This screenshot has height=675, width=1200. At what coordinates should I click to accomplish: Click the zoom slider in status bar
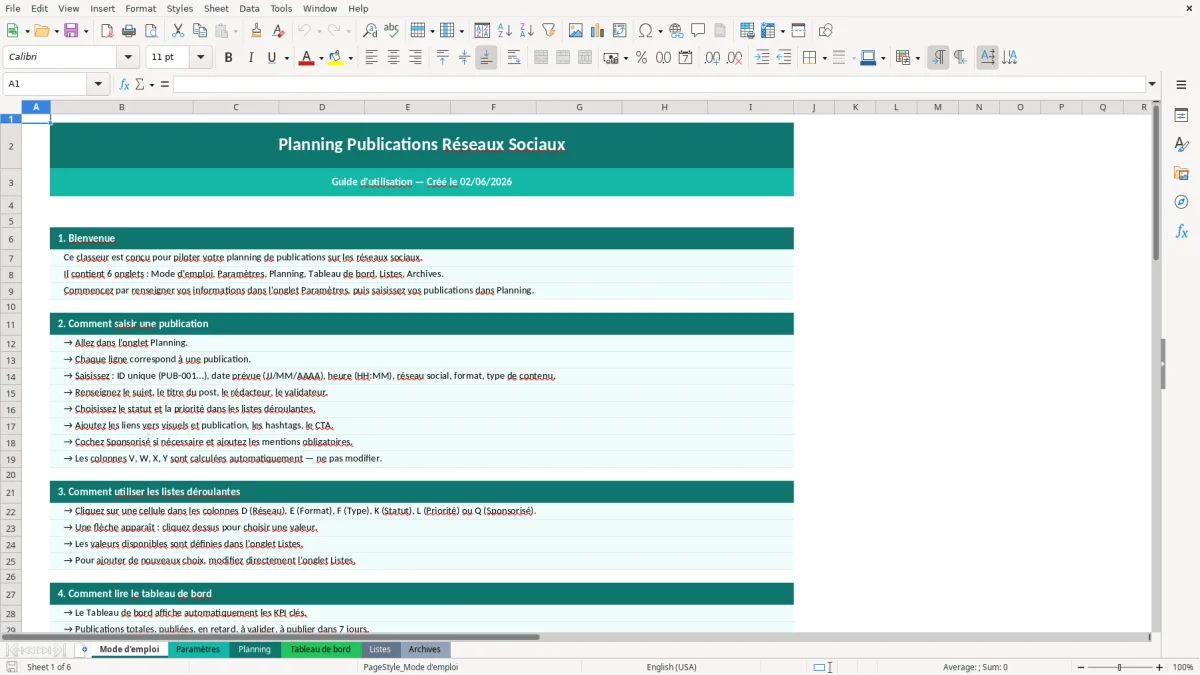click(x=1119, y=667)
